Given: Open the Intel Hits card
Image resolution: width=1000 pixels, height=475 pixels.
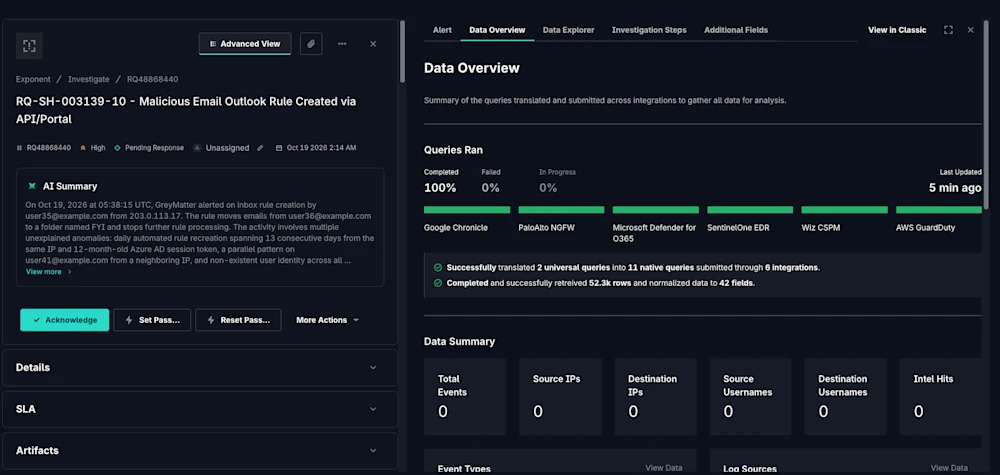Looking at the screenshot, I should tap(941, 397).
